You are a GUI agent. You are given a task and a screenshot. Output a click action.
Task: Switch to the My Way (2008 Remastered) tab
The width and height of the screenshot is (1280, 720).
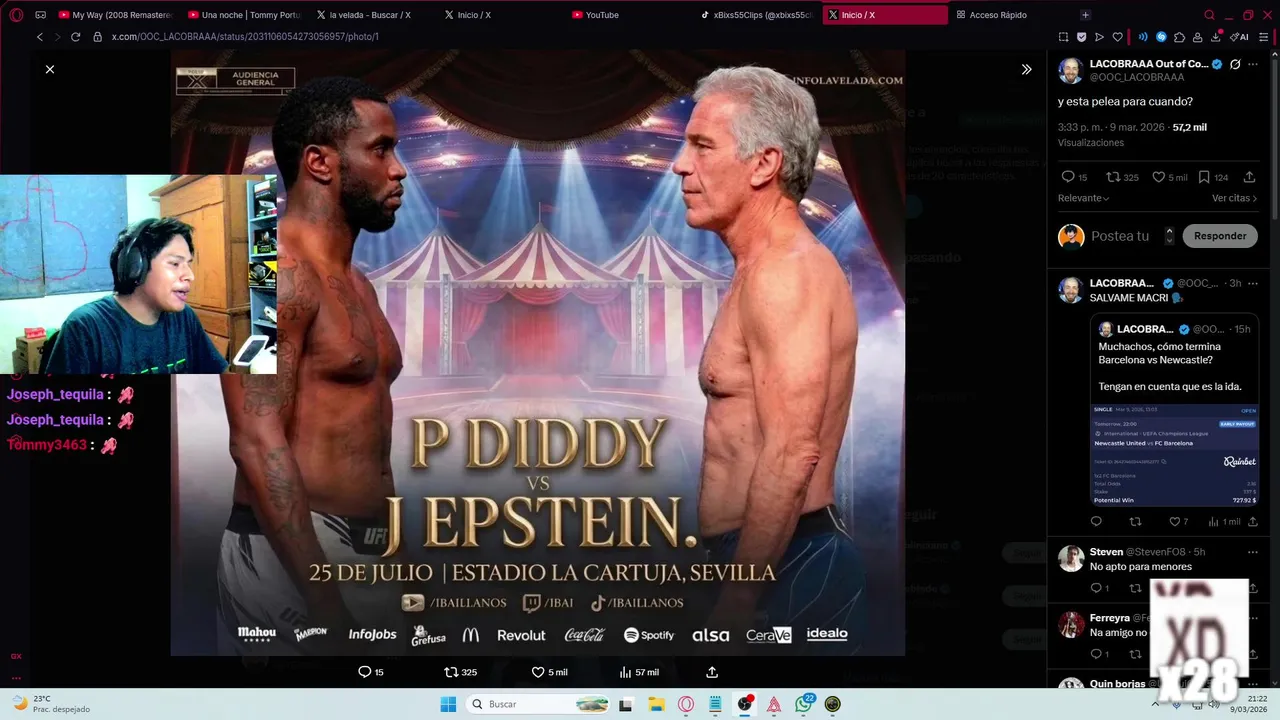[115, 15]
